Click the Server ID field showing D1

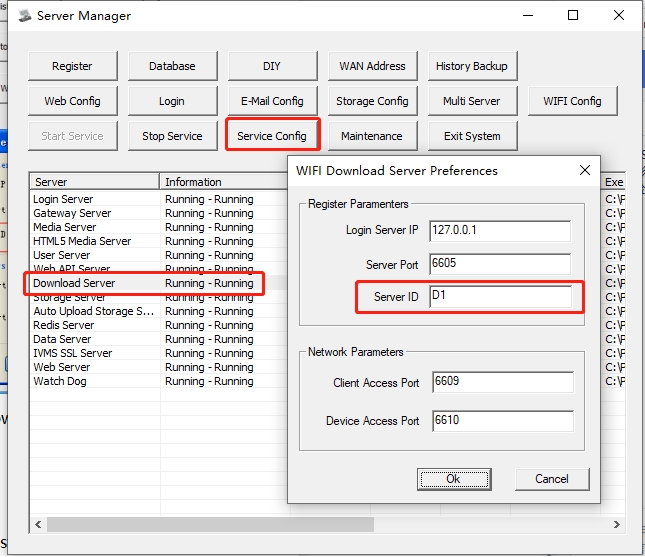(x=500, y=296)
